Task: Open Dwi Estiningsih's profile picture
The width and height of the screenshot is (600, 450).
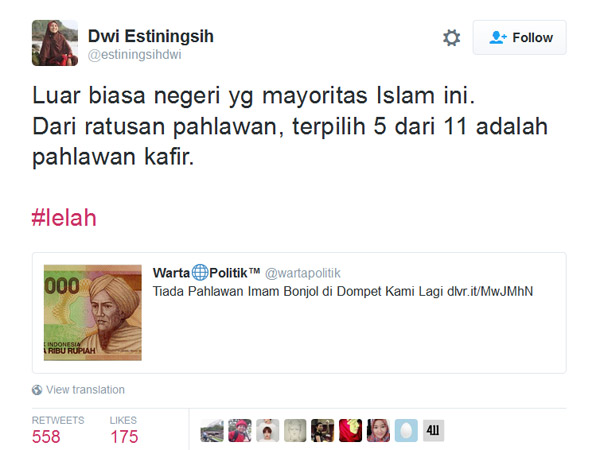Action: [x=55, y=43]
